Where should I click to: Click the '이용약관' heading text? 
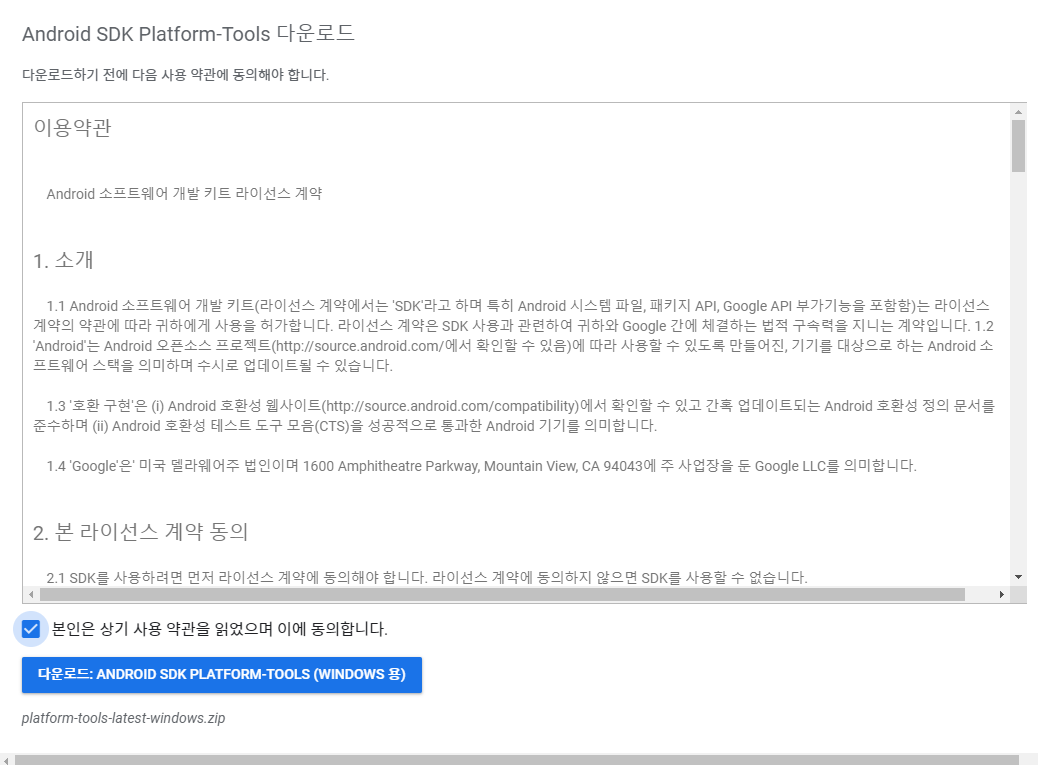coord(72,127)
